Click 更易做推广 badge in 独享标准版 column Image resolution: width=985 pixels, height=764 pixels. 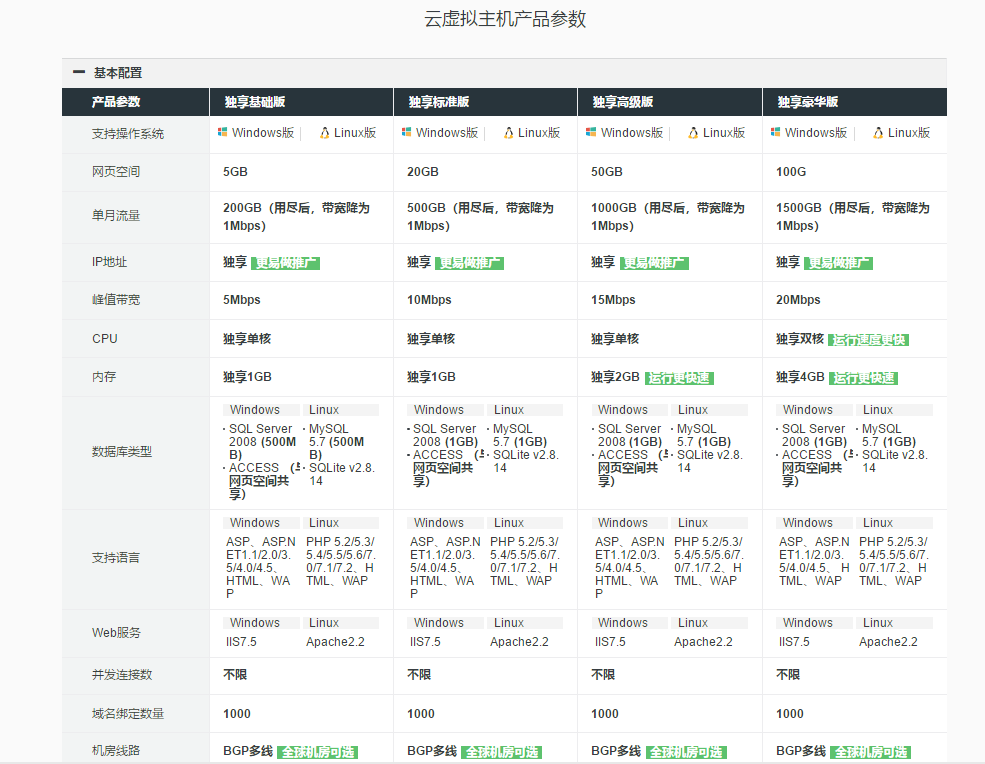pyautogui.click(x=469, y=263)
